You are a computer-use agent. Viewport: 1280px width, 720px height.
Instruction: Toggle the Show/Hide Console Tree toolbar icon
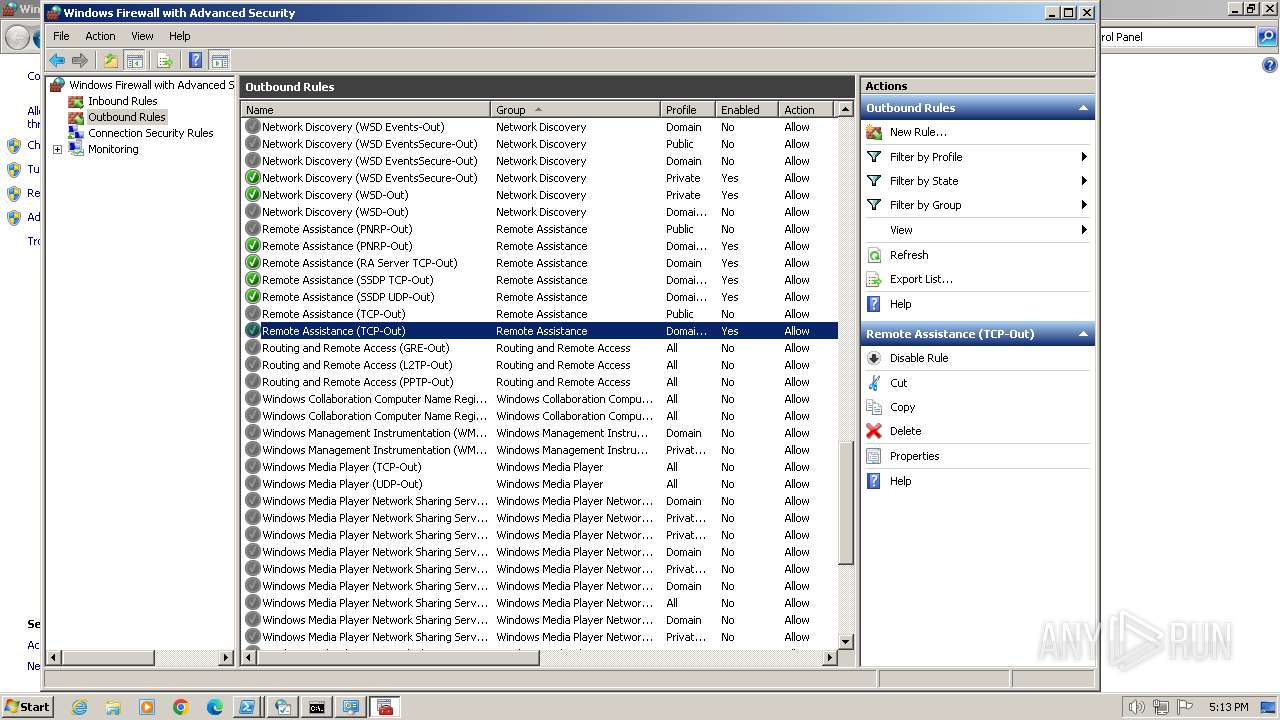click(135, 61)
